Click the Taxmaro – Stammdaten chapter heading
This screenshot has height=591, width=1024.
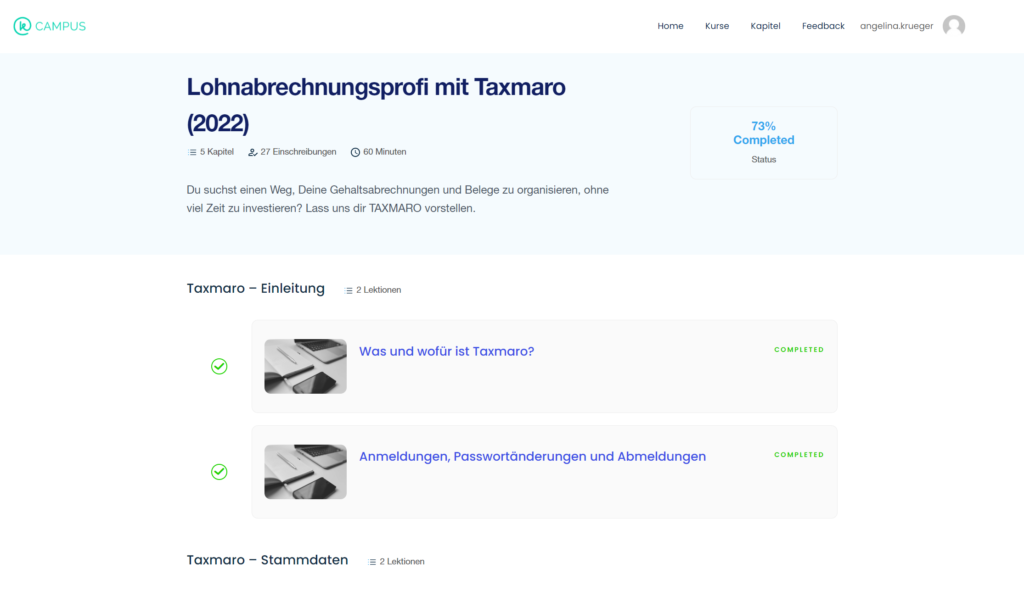[267, 560]
